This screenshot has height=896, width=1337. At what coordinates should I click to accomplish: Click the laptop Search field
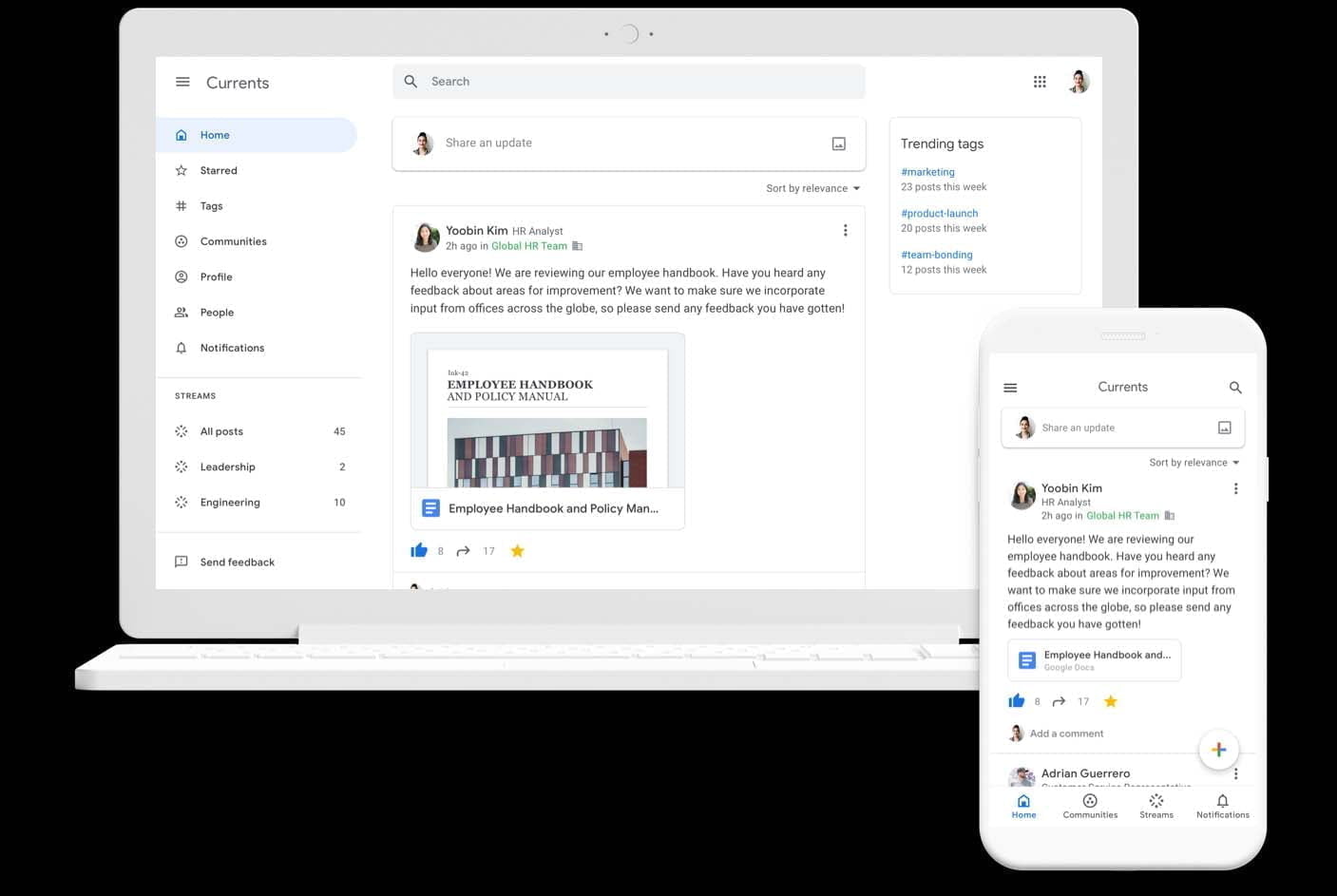(x=628, y=82)
